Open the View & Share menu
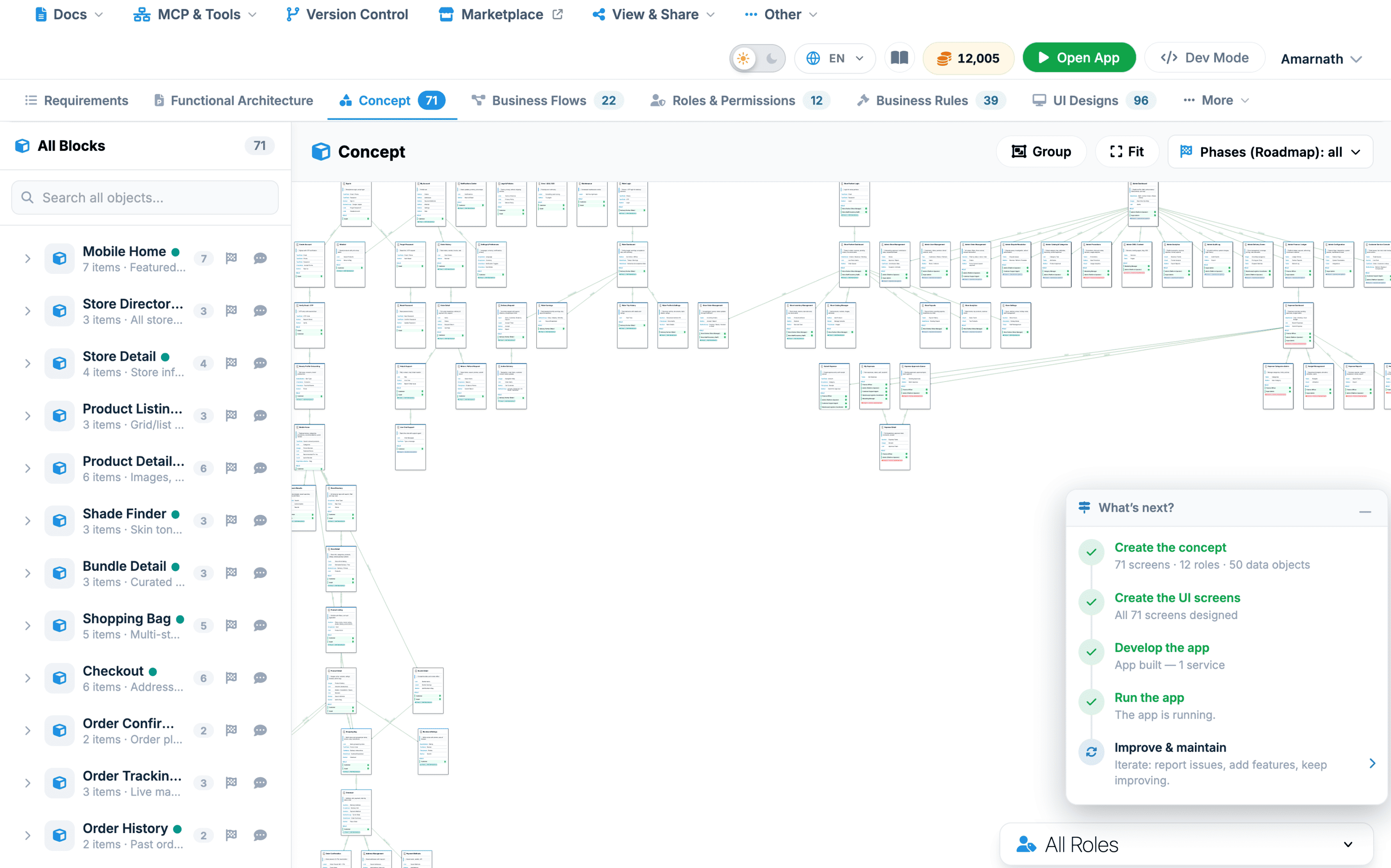 pyautogui.click(x=653, y=14)
